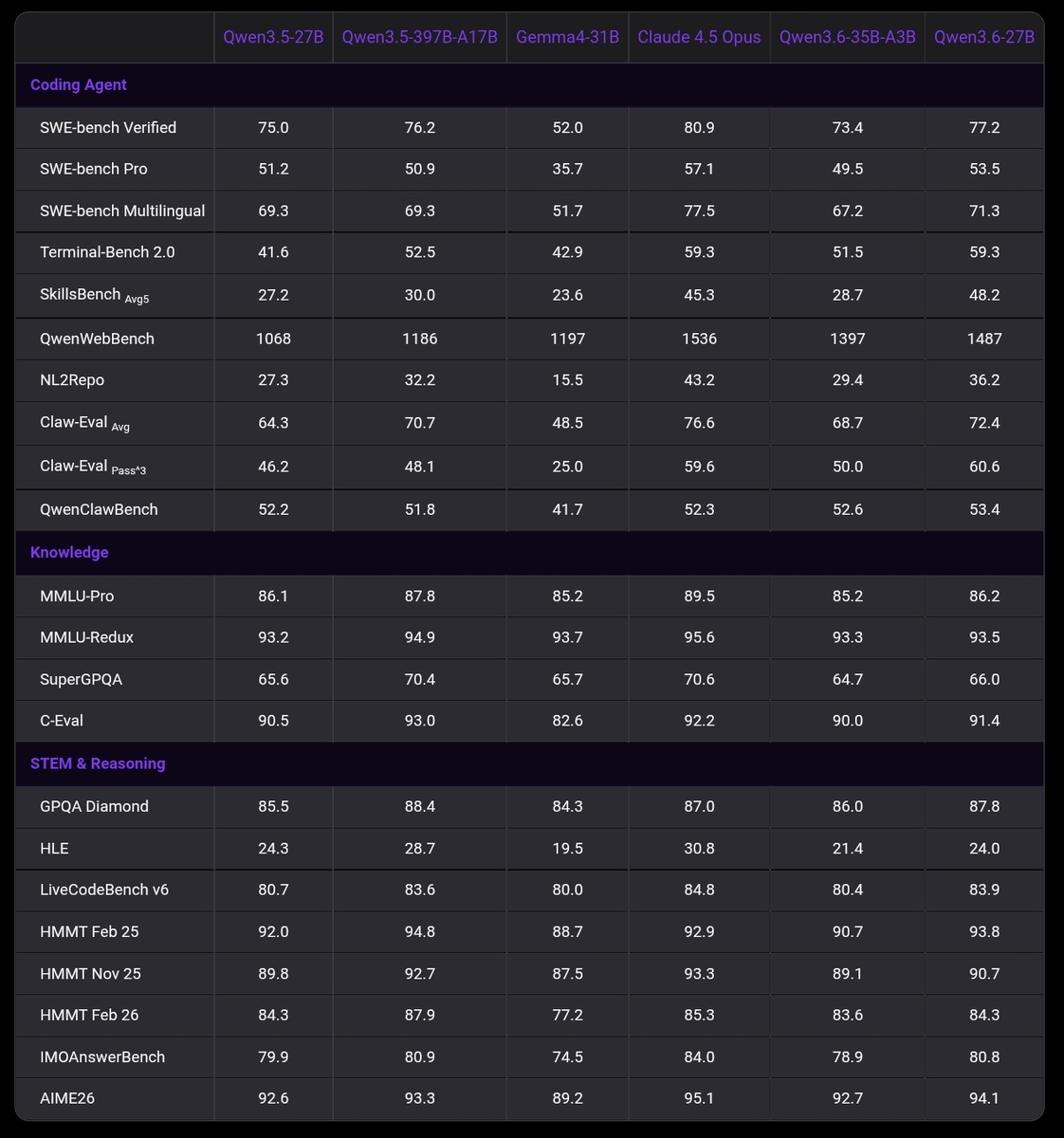
Task: Click 93.3 in the HMMT Nov 25 row
Action: [699, 974]
